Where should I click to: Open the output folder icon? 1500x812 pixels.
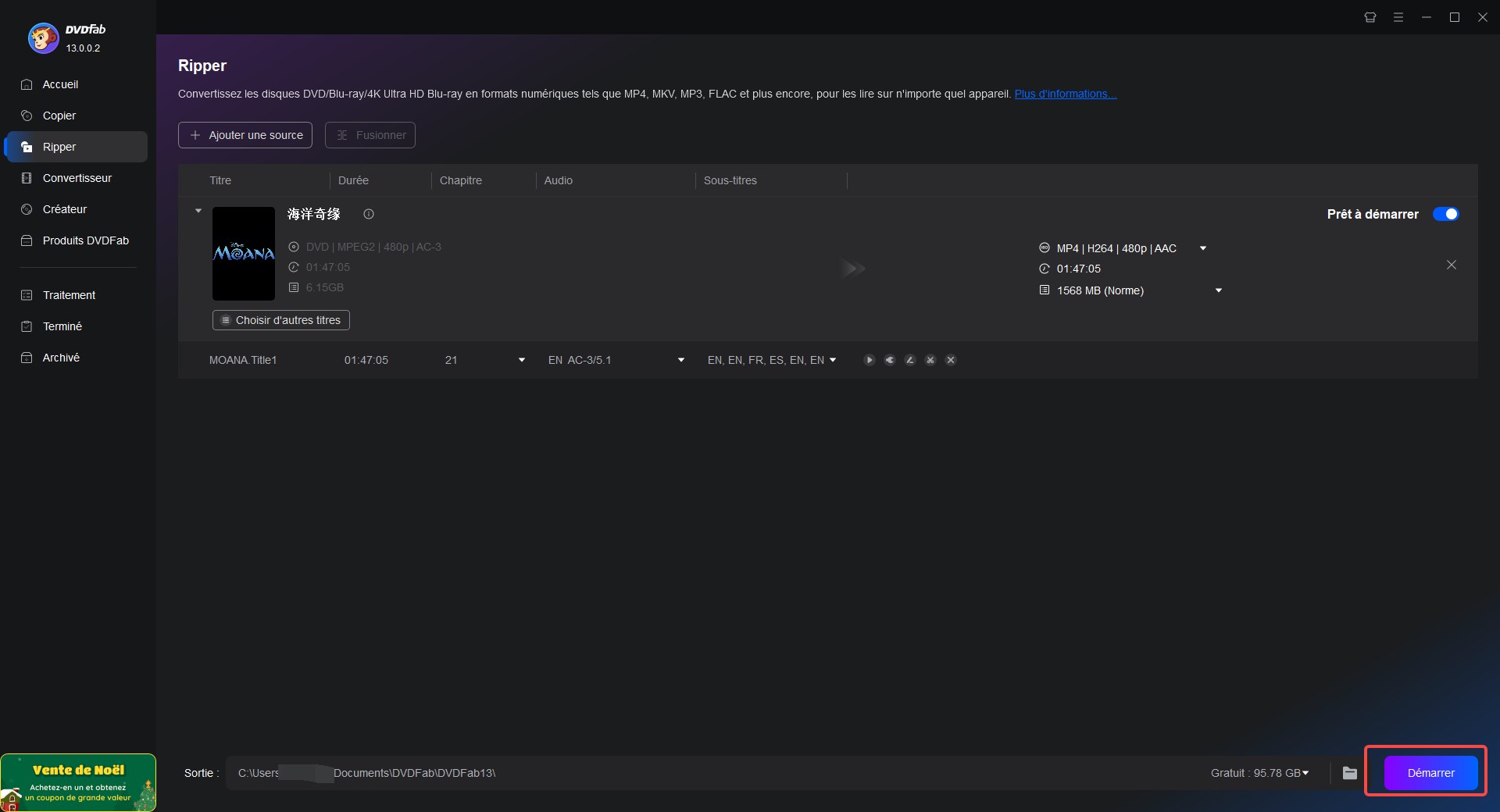(1350, 773)
